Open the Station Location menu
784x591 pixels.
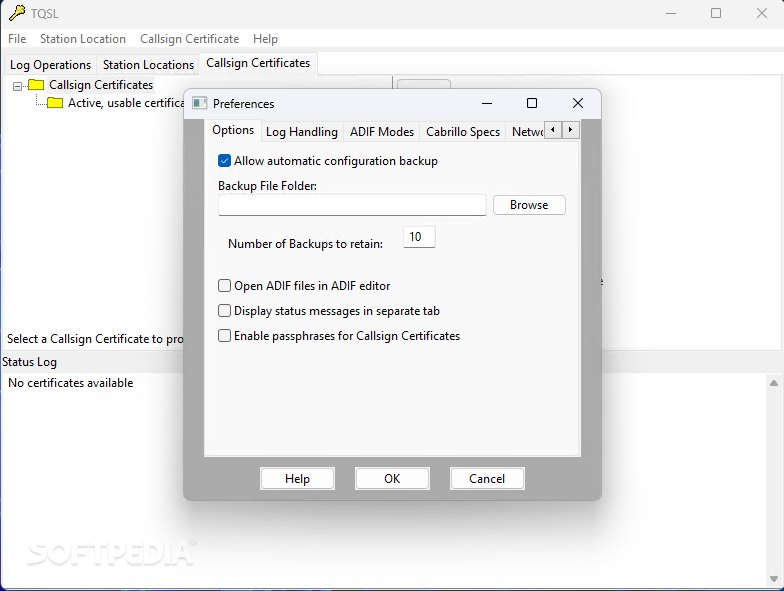(83, 39)
